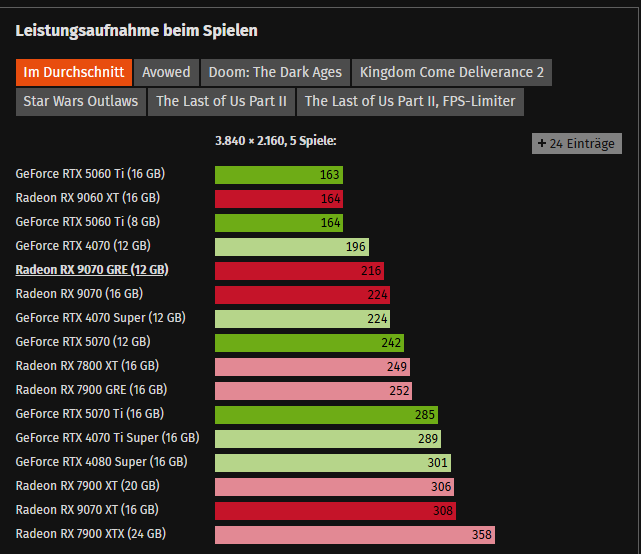Switch to Star Wars Outlaws tab

[81, 101]
